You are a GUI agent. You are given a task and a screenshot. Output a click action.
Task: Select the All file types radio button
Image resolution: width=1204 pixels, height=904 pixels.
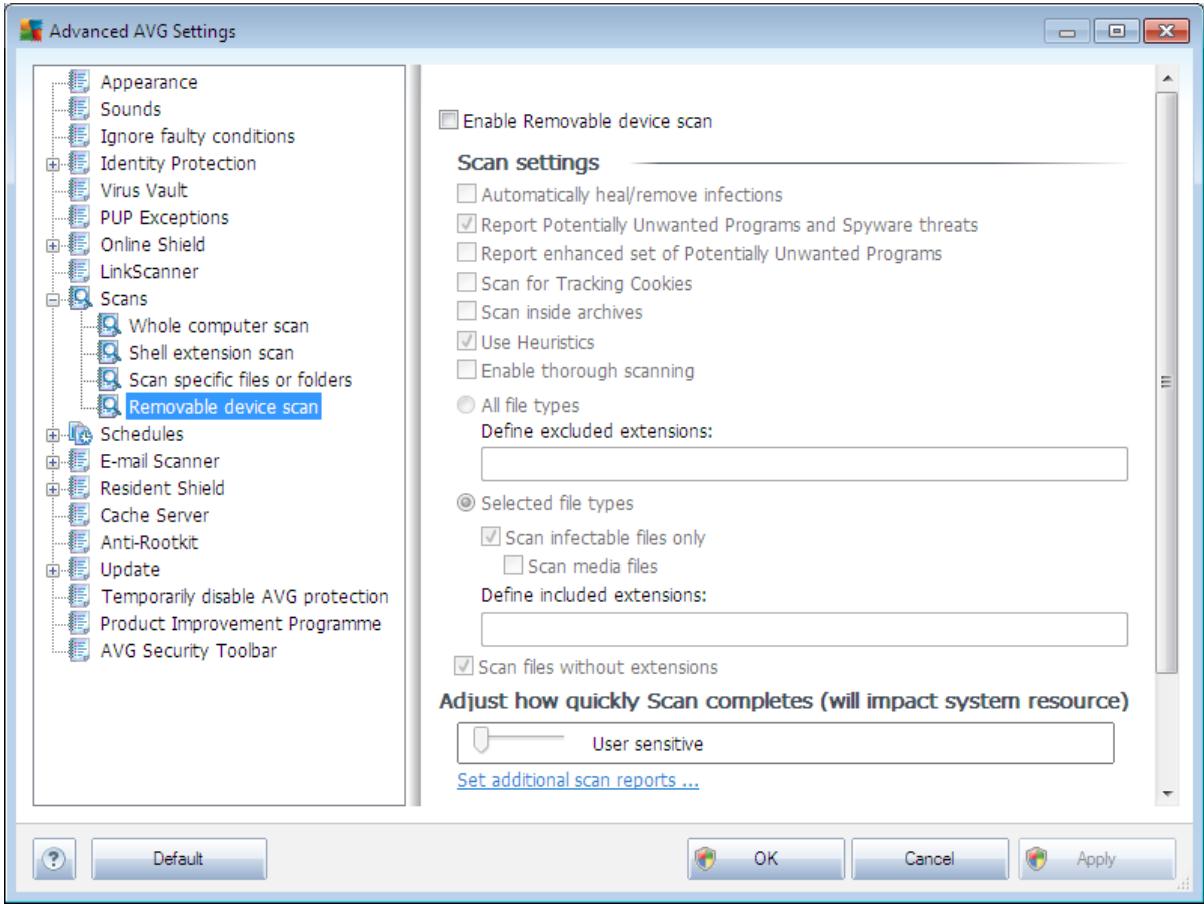[x=468, y=406]
